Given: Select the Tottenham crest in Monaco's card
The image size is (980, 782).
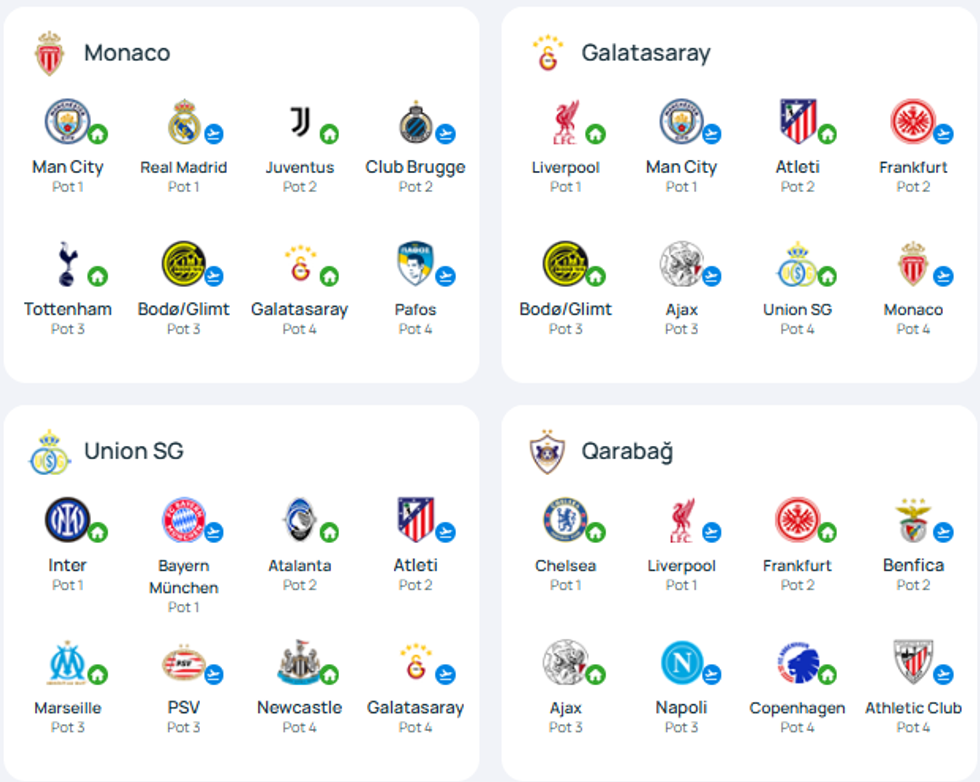Looking at the screenshot, I should click(66, 265).
